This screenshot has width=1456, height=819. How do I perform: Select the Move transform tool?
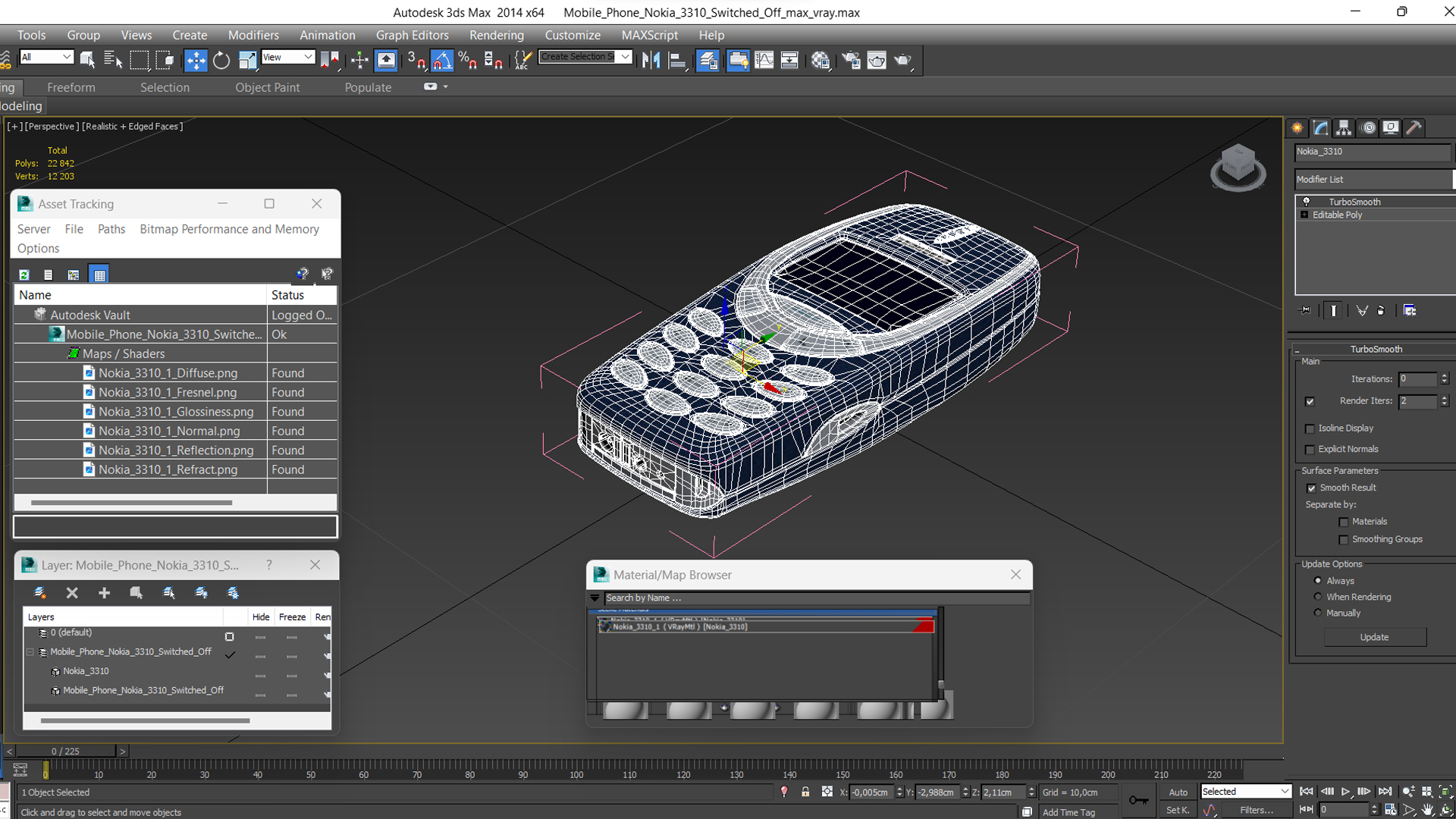pyautogui.click(x=195, y=61)
